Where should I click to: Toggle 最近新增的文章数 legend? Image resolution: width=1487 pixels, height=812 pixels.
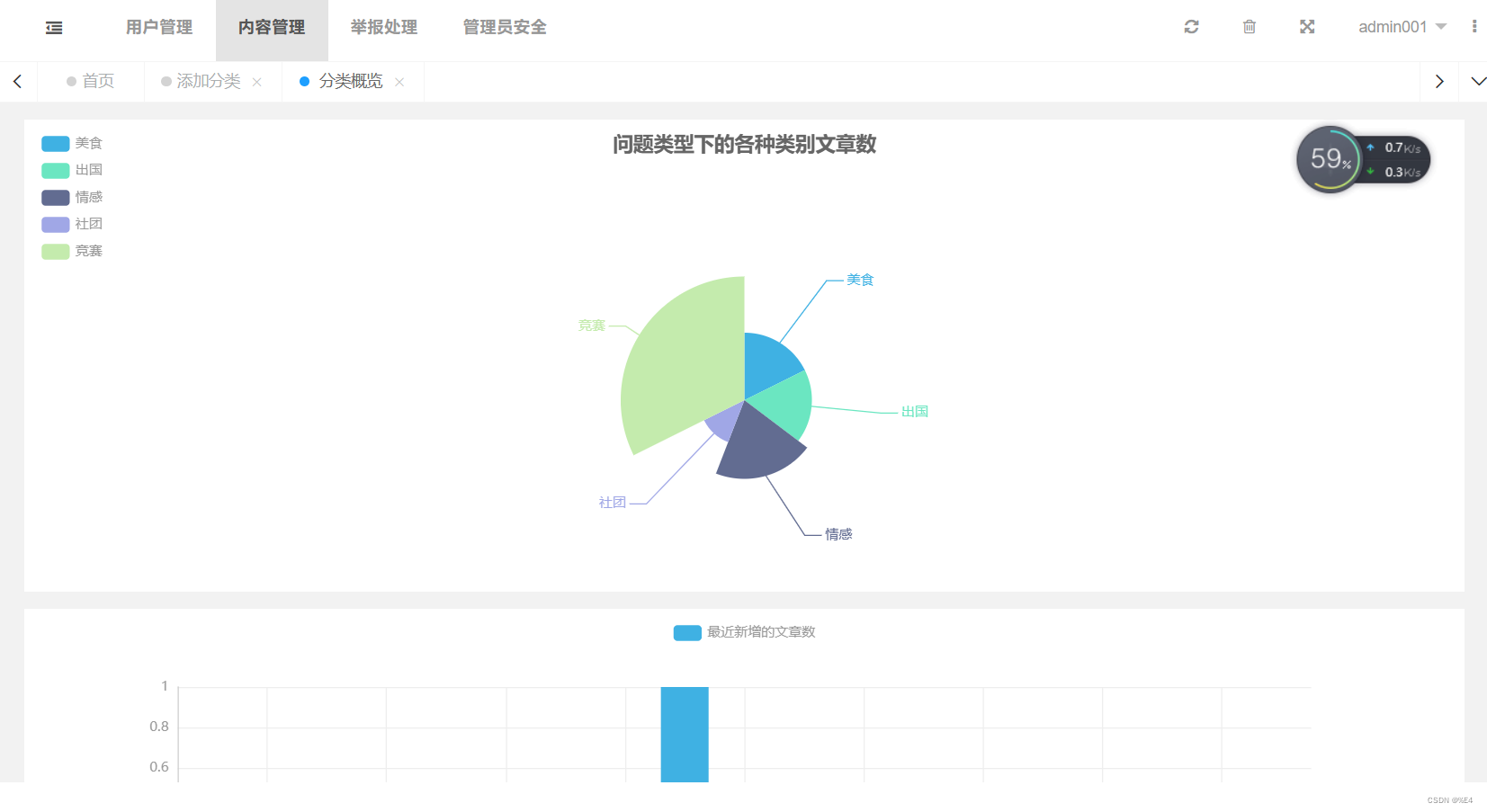click(x=744, y=632)
